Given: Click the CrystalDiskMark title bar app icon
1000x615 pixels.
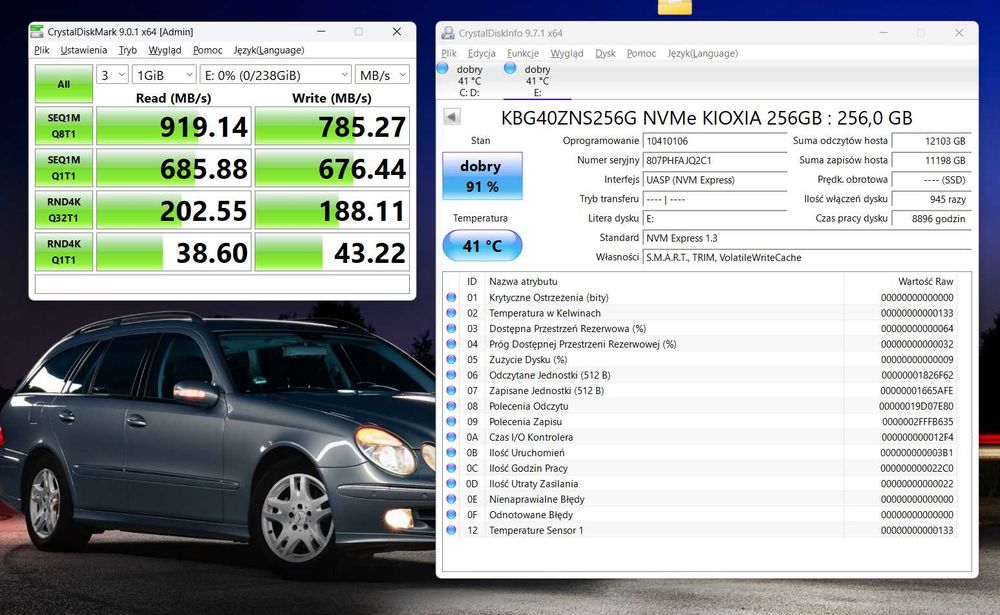Looking at the screenshot, I should coord(37,31).
